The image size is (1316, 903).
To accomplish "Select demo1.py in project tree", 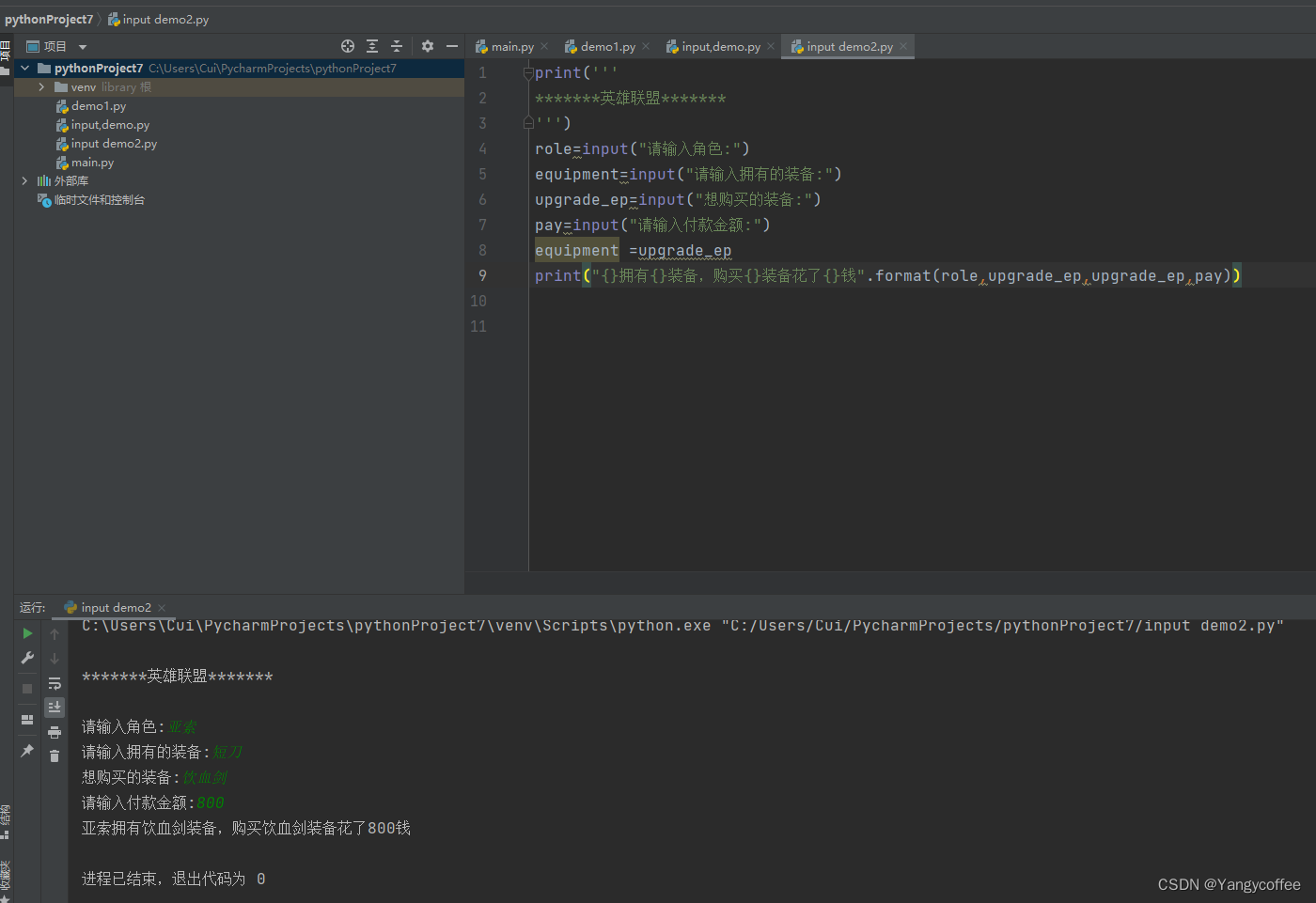I will [99, 106].
